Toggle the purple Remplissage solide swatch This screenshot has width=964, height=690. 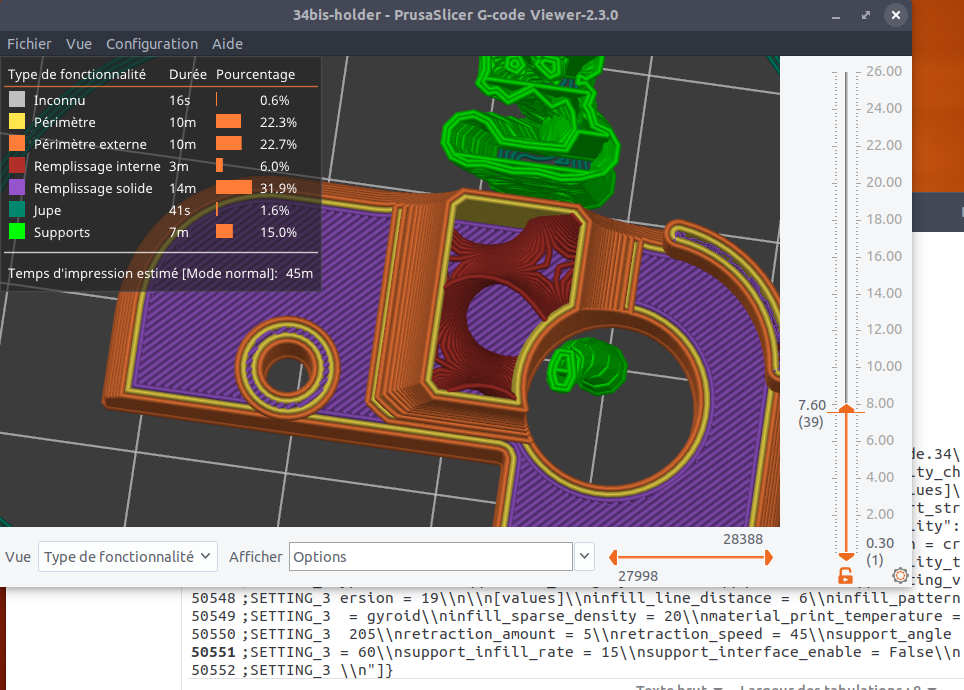click(17, 188)
